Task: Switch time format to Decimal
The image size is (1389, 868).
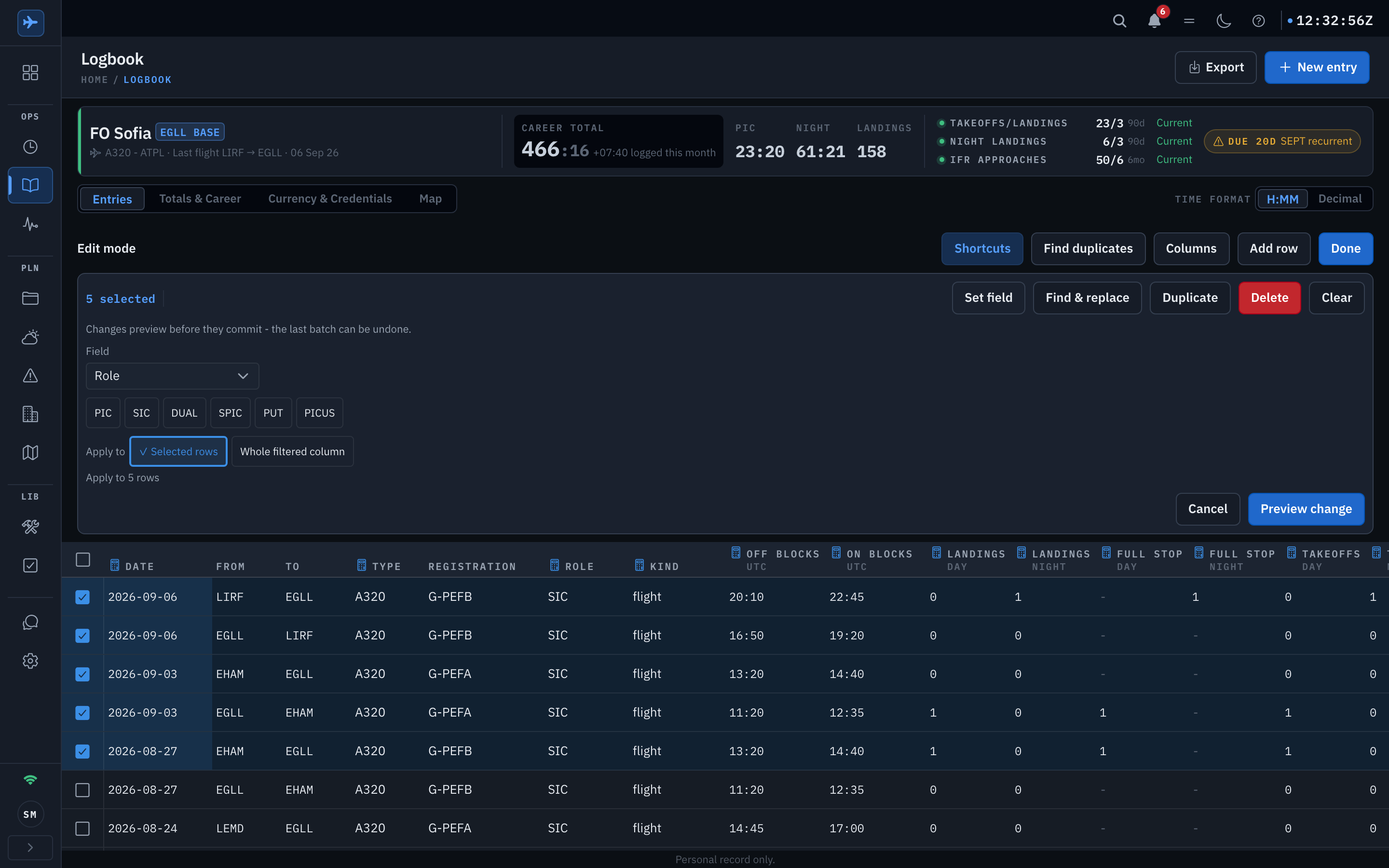Action: (x=1340, y=199)
